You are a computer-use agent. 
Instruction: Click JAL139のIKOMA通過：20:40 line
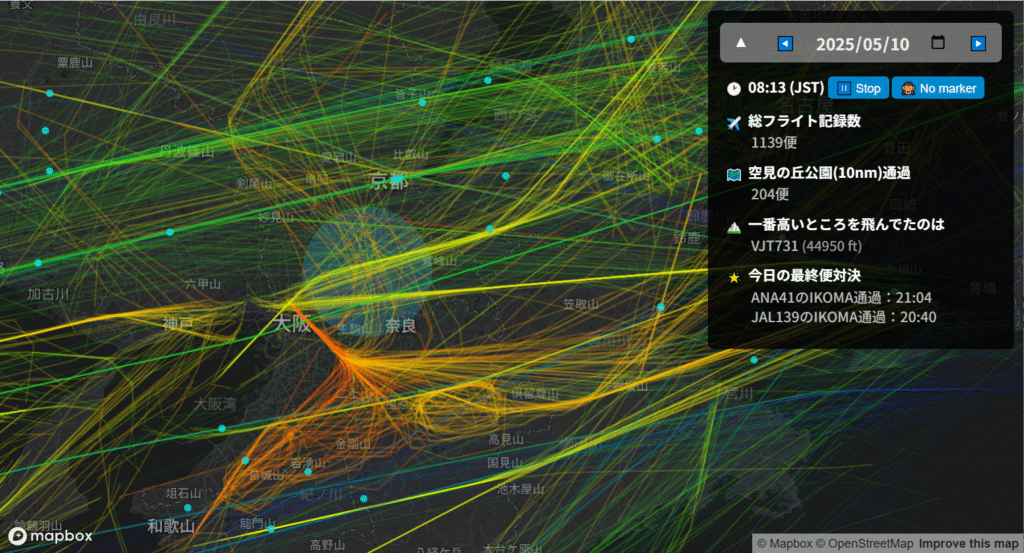tap(844, 317)
